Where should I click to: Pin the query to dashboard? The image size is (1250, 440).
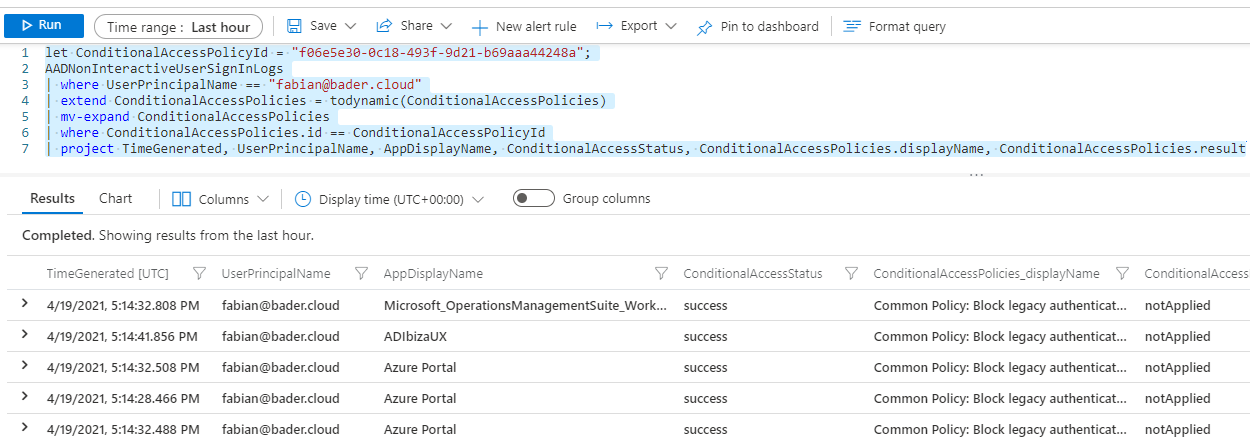[x=758, y=27]
